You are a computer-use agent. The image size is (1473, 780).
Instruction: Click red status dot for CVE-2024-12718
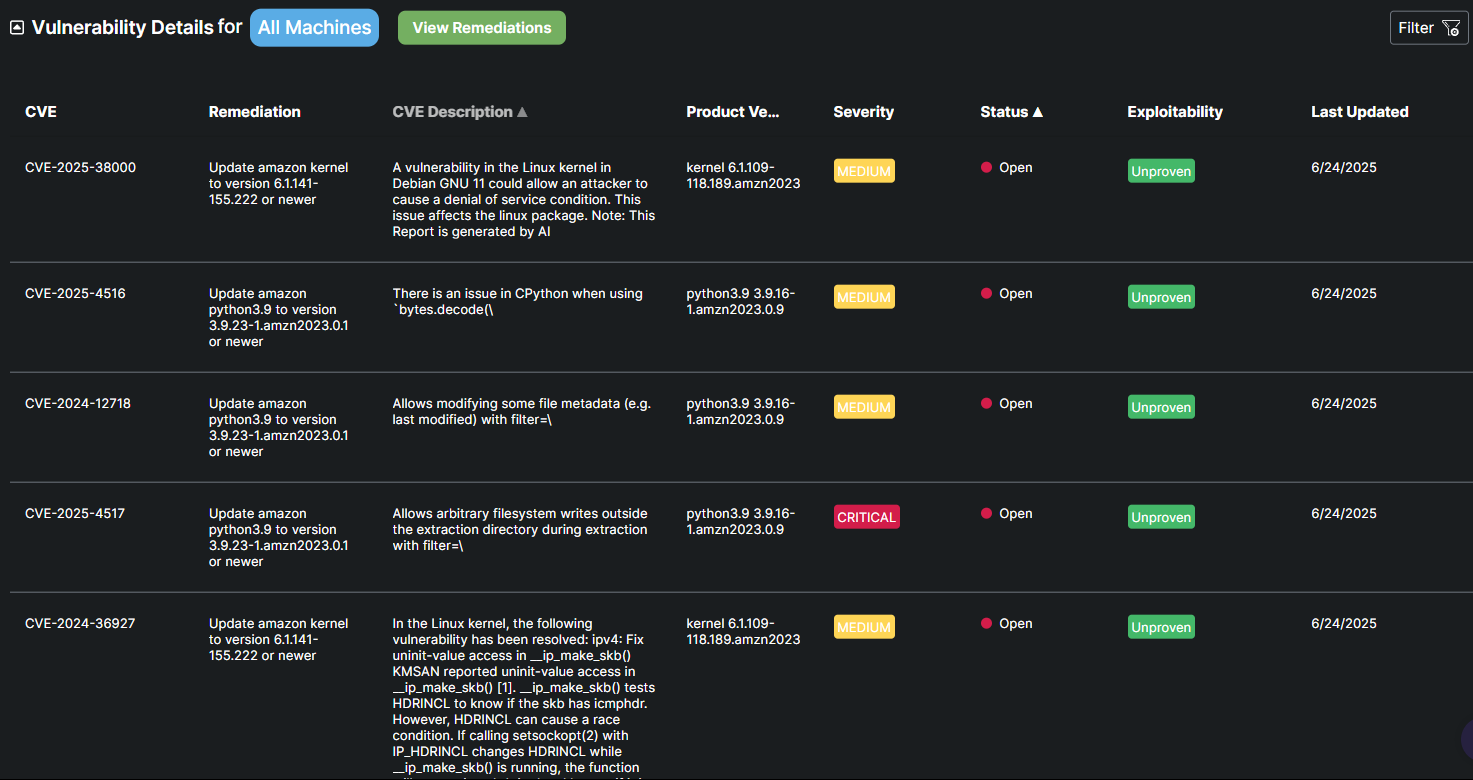pyautogui.click(x=987, y=404)
